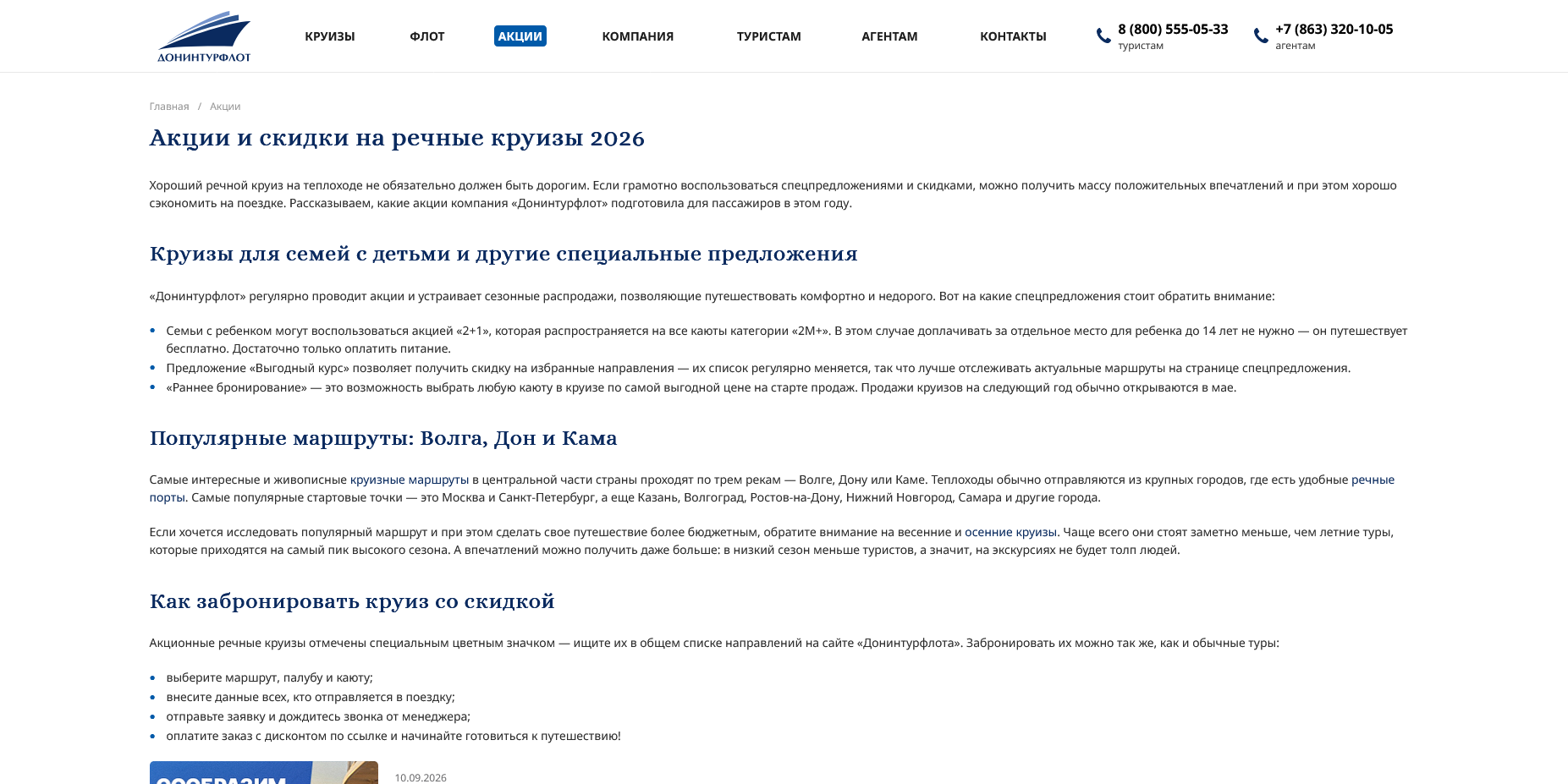The height and width of the screenshot is (784, 1568).
Task: Open the Контакты menu item
Action: 1013,36
